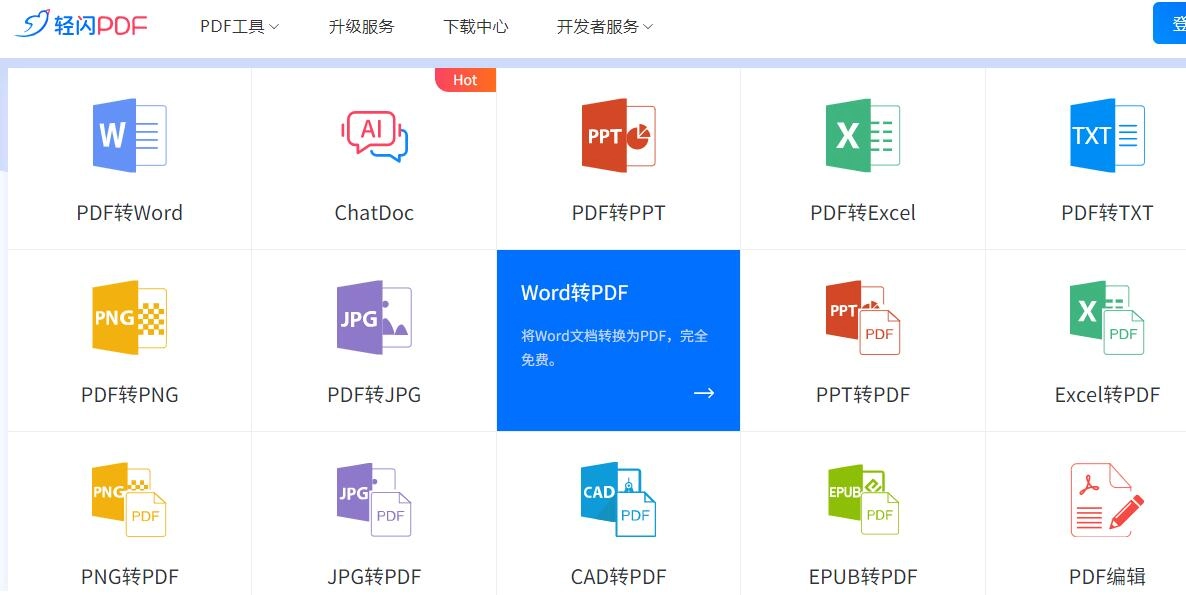Image resolution: width=1186 pixels, height=595 pixels.
Task: Open 下载中心 from the top menu
Action: click(477, 27)
